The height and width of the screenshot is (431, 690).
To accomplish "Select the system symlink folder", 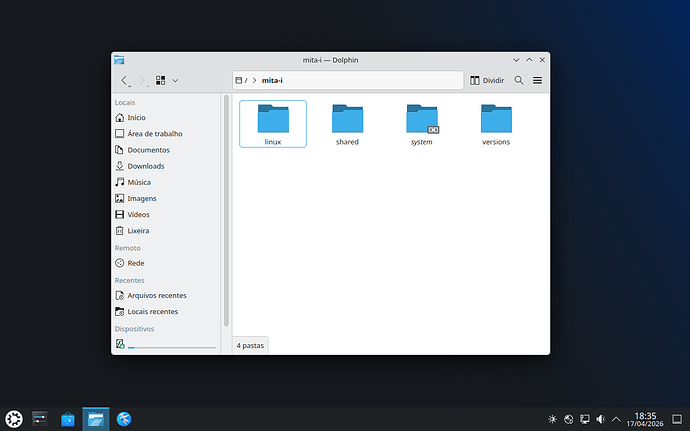I will [x=422, y=124].
